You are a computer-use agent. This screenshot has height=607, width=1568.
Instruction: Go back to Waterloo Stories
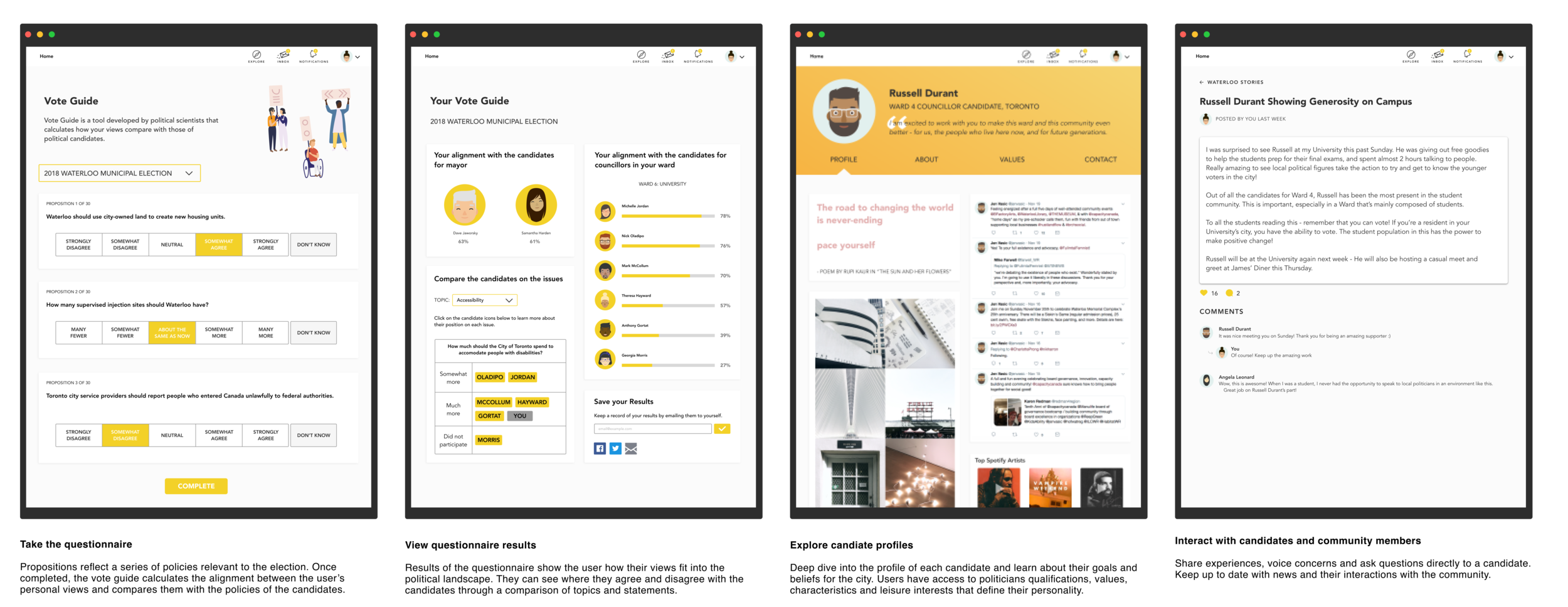pos(1231,82)
